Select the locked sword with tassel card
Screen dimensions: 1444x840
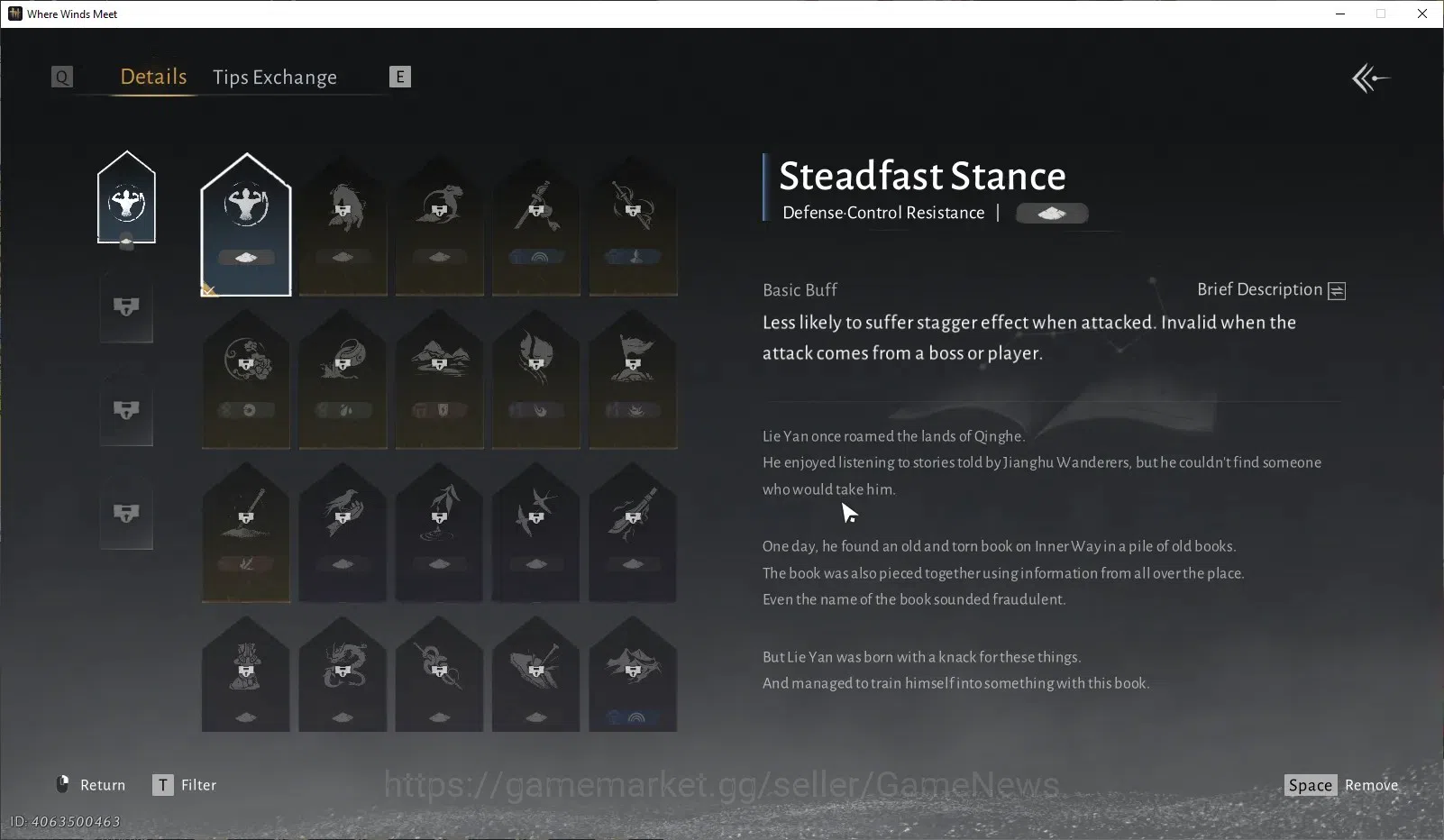536,224
